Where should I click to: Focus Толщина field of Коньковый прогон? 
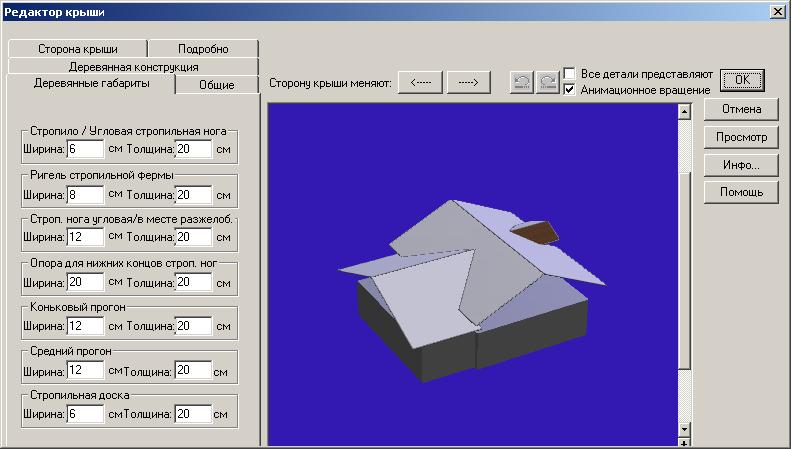[193, 326]
